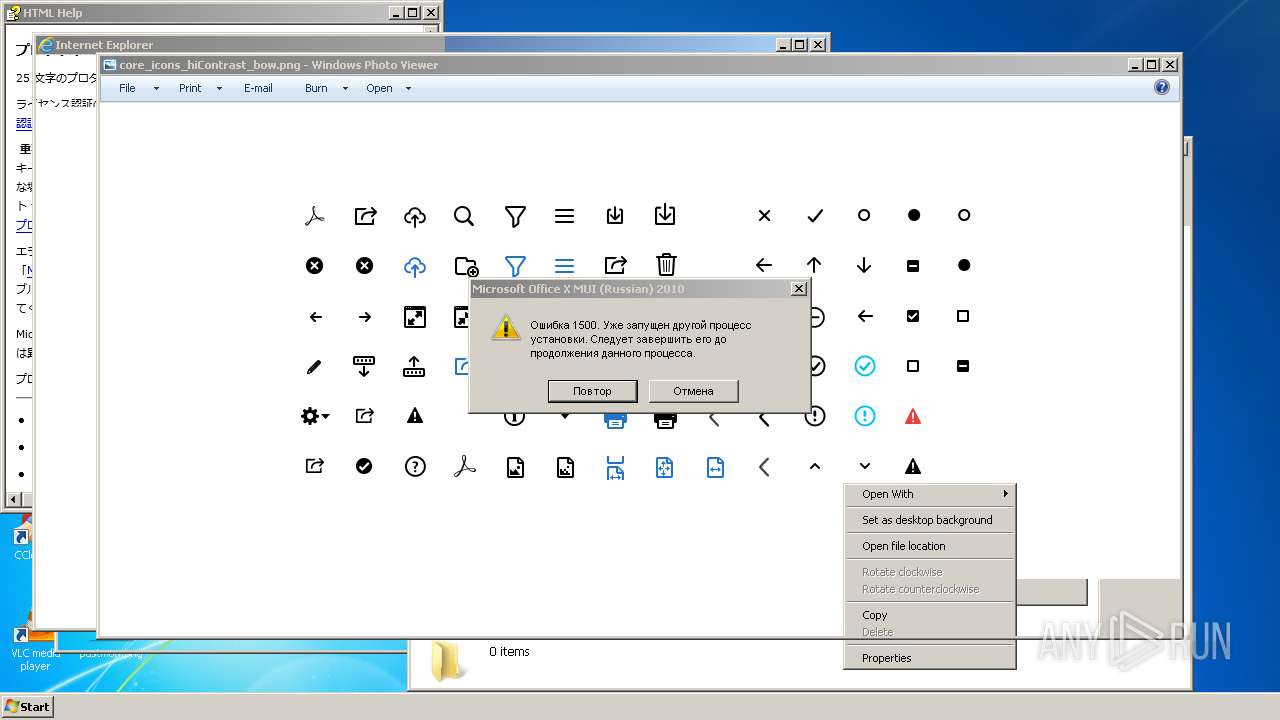Click the blue cloud upload icon
Screen dimensions: 1280x720
(x=415, y=266)
